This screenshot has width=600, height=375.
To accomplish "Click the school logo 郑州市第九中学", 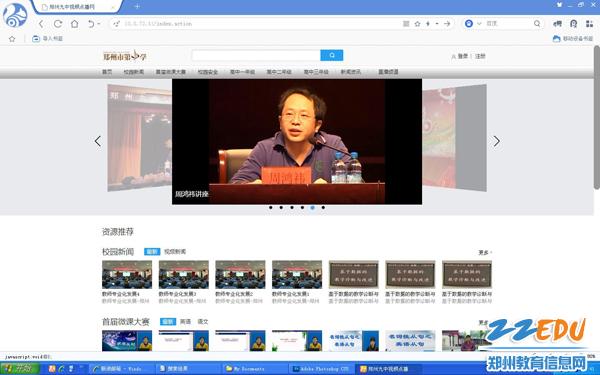I will [124, 56].
